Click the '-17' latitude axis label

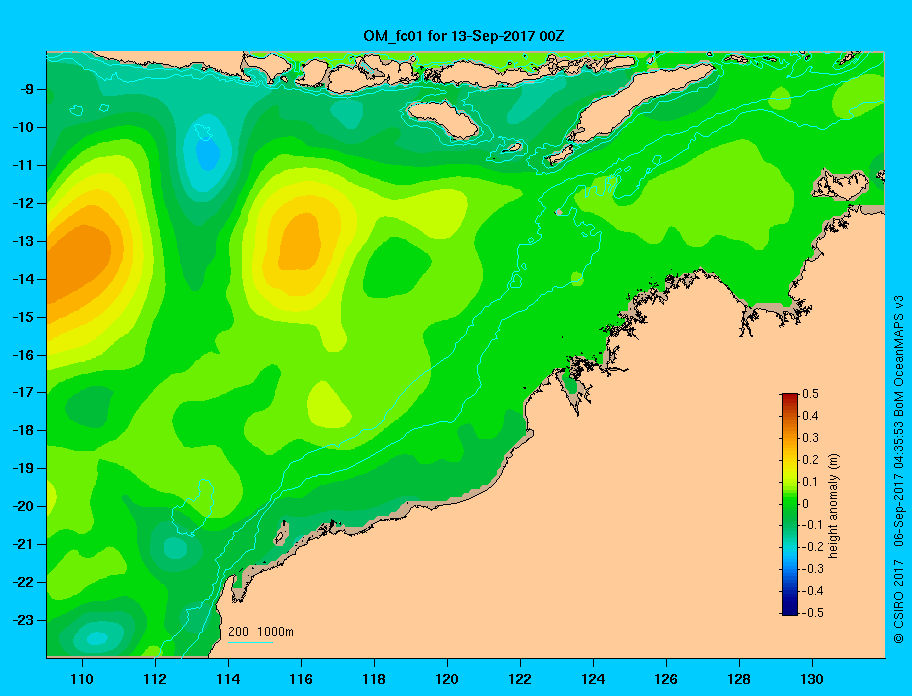tap(23, 392)
